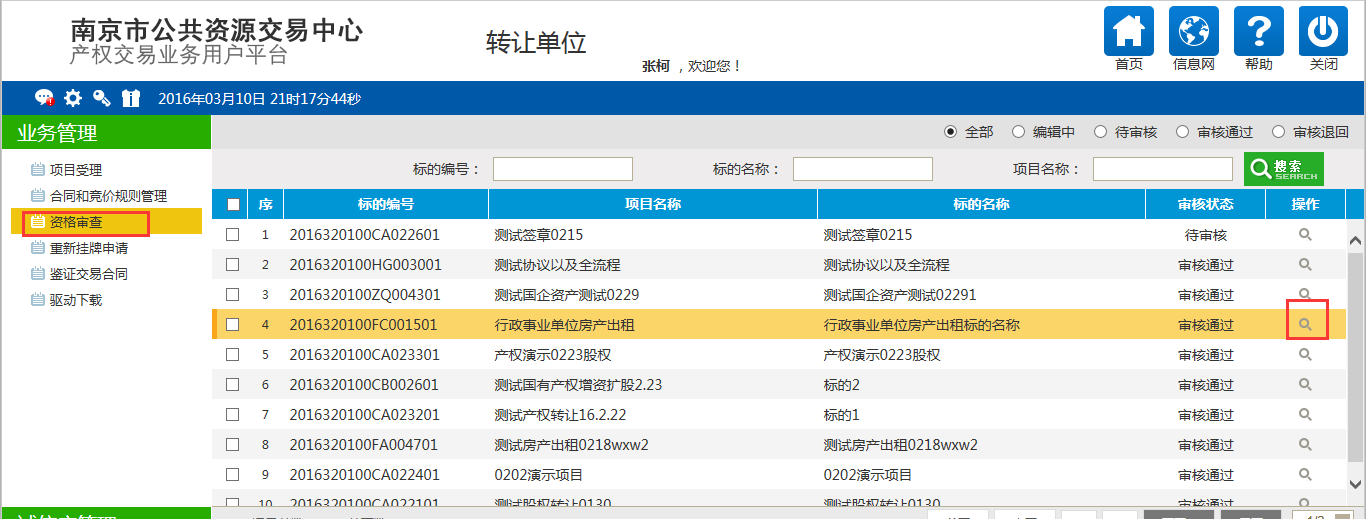This screenshot has width=1366, height=519.
Task: Click the 帮助 question mark icon
Action: pos(1258,32)
